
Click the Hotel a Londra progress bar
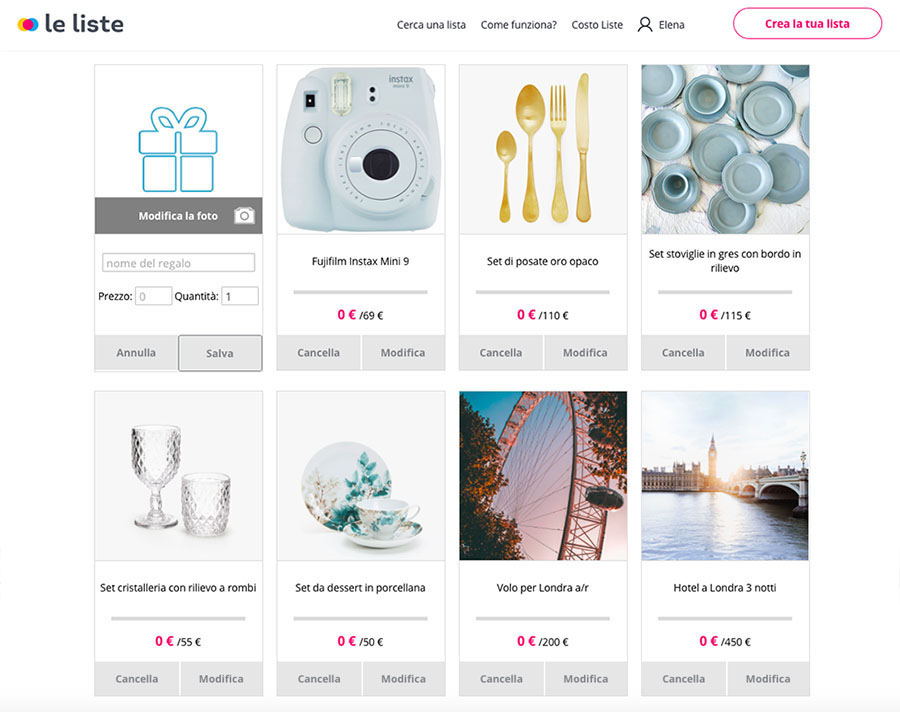click(725, 618)
